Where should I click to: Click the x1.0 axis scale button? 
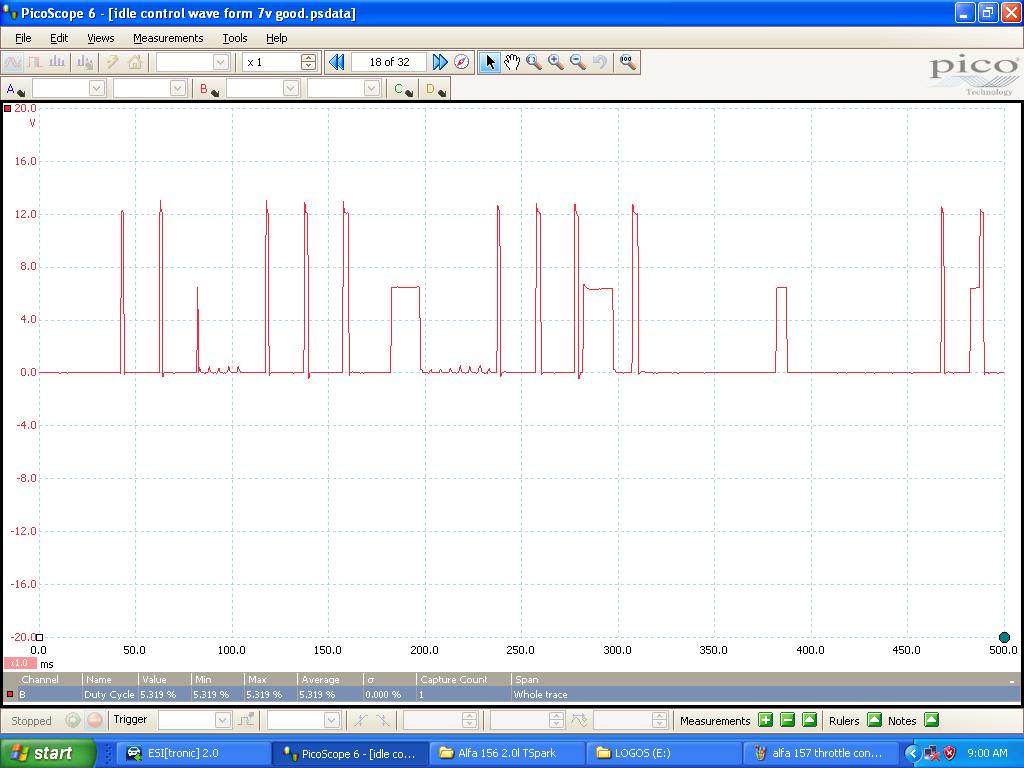20,663
